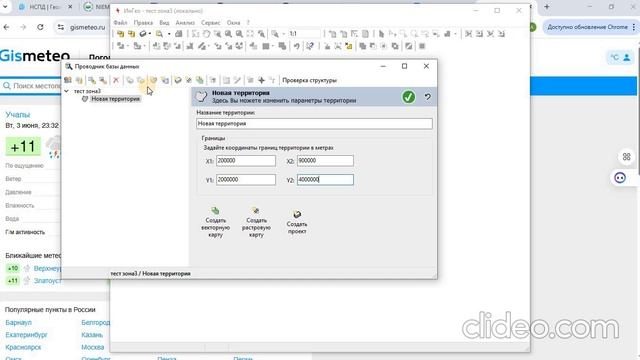The height and width of the screenshot is (360, 640).
Task: Select тест зона3 root tree item
Action: click(x=87, y=91)
